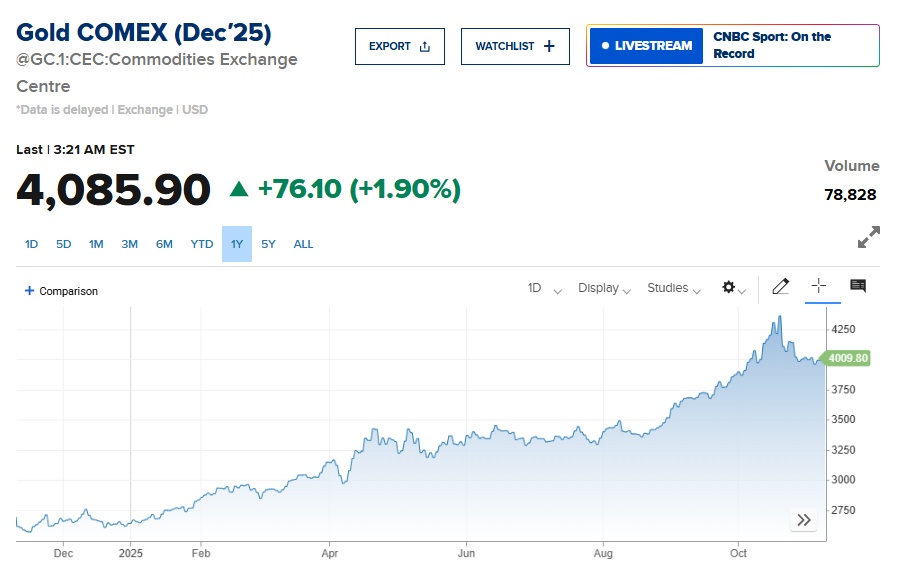Open chart settings gear icon
The width and height of the screenshot is (898, 563).
pos(733,288)
